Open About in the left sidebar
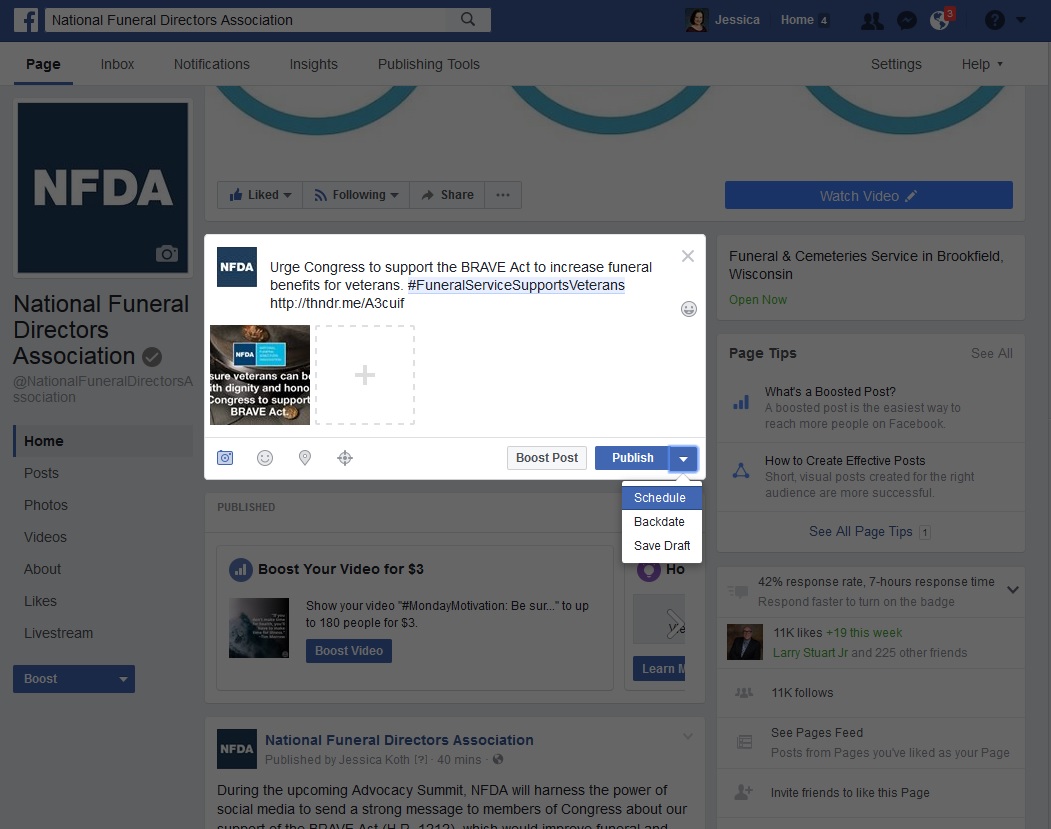 [x=42, y=570]
